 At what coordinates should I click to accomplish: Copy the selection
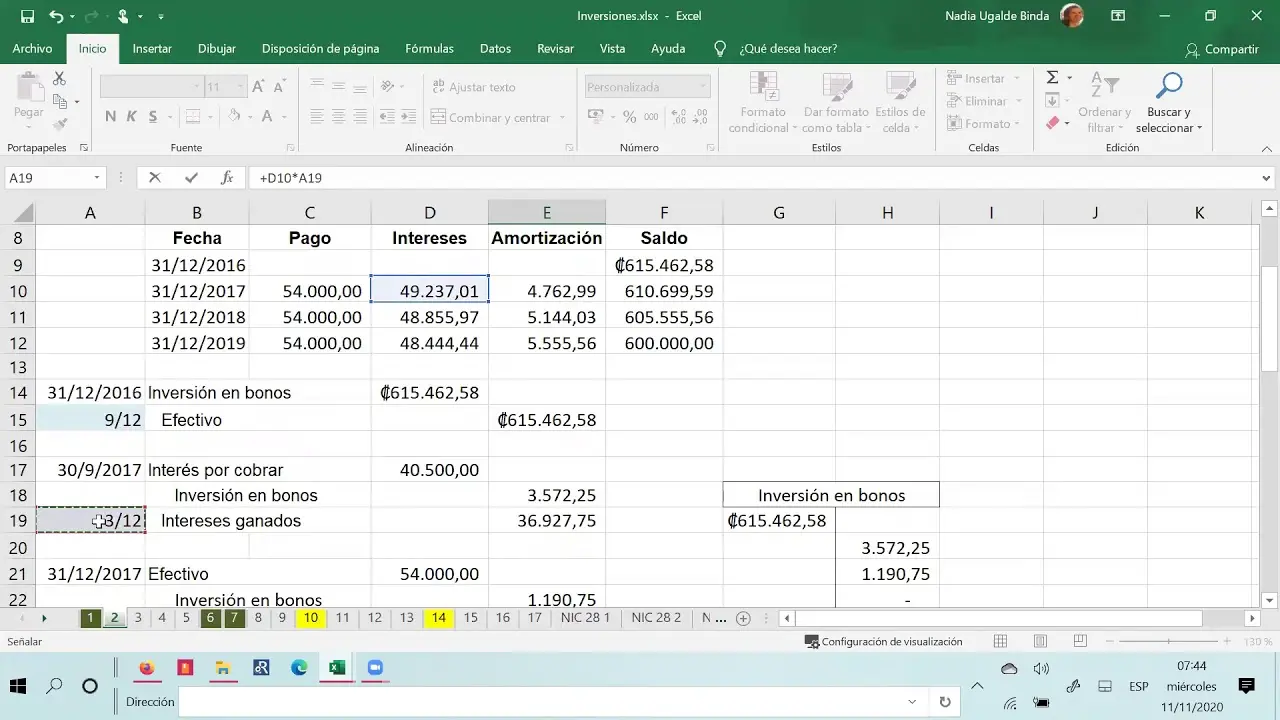pyautogui.click(x=59, y=101)
